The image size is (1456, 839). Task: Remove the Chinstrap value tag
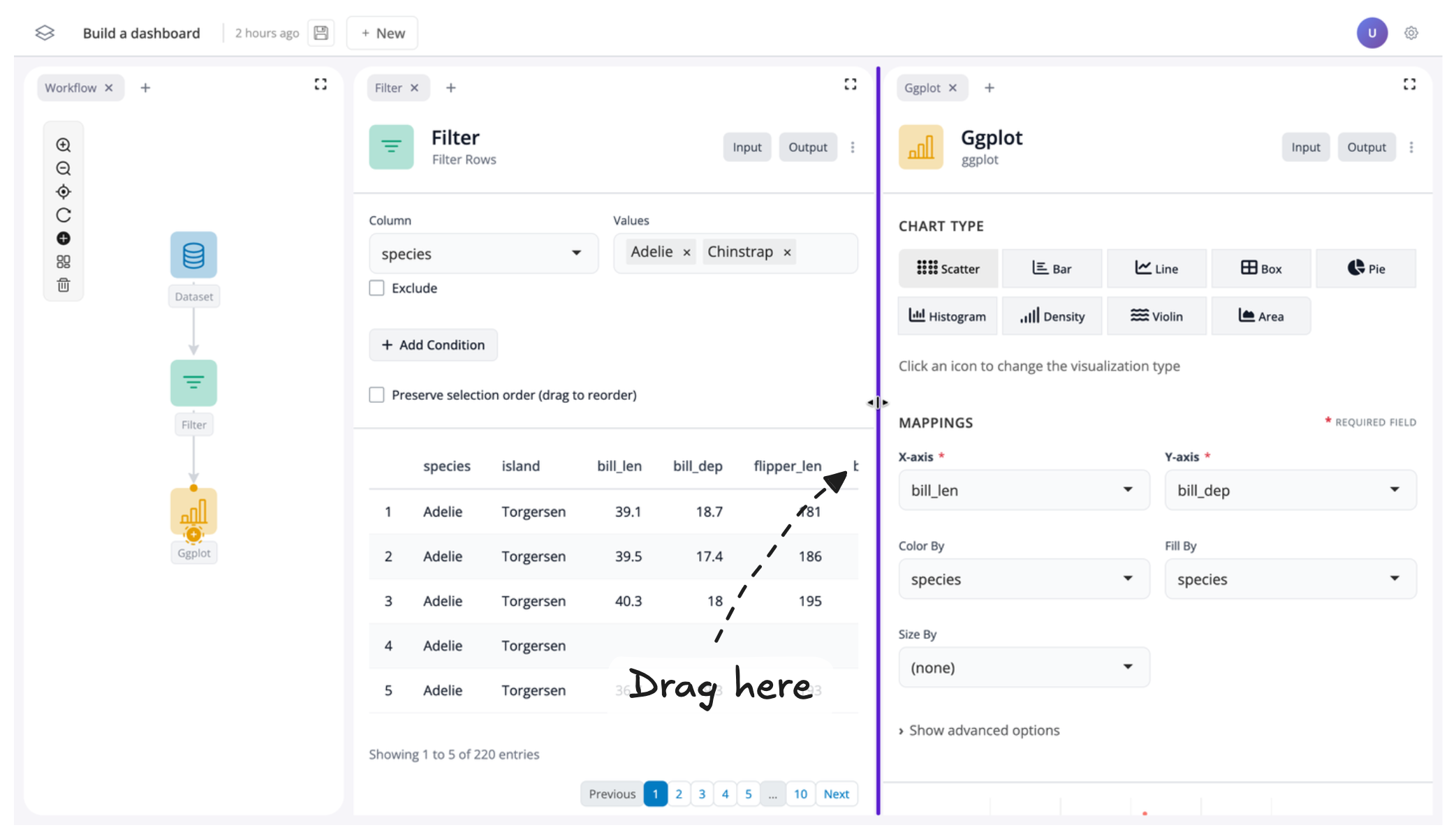click(787, 253)
